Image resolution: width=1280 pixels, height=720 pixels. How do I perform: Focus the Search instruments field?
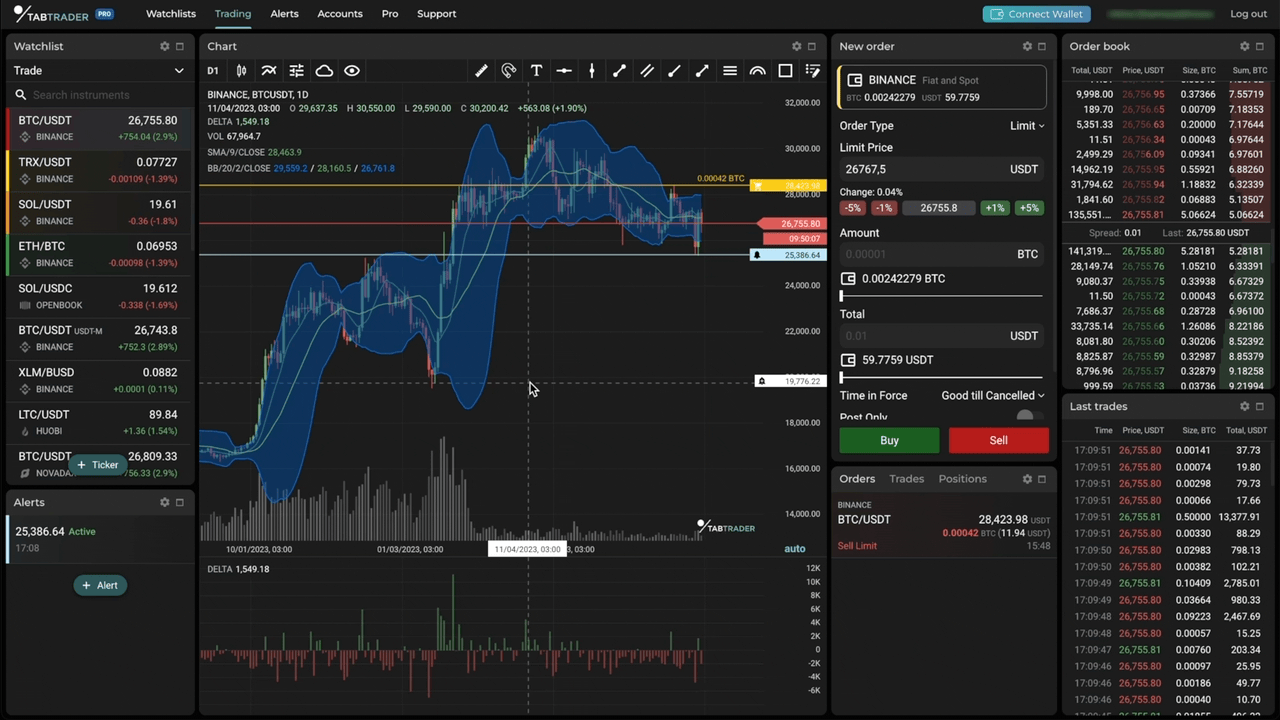point(99,95)
